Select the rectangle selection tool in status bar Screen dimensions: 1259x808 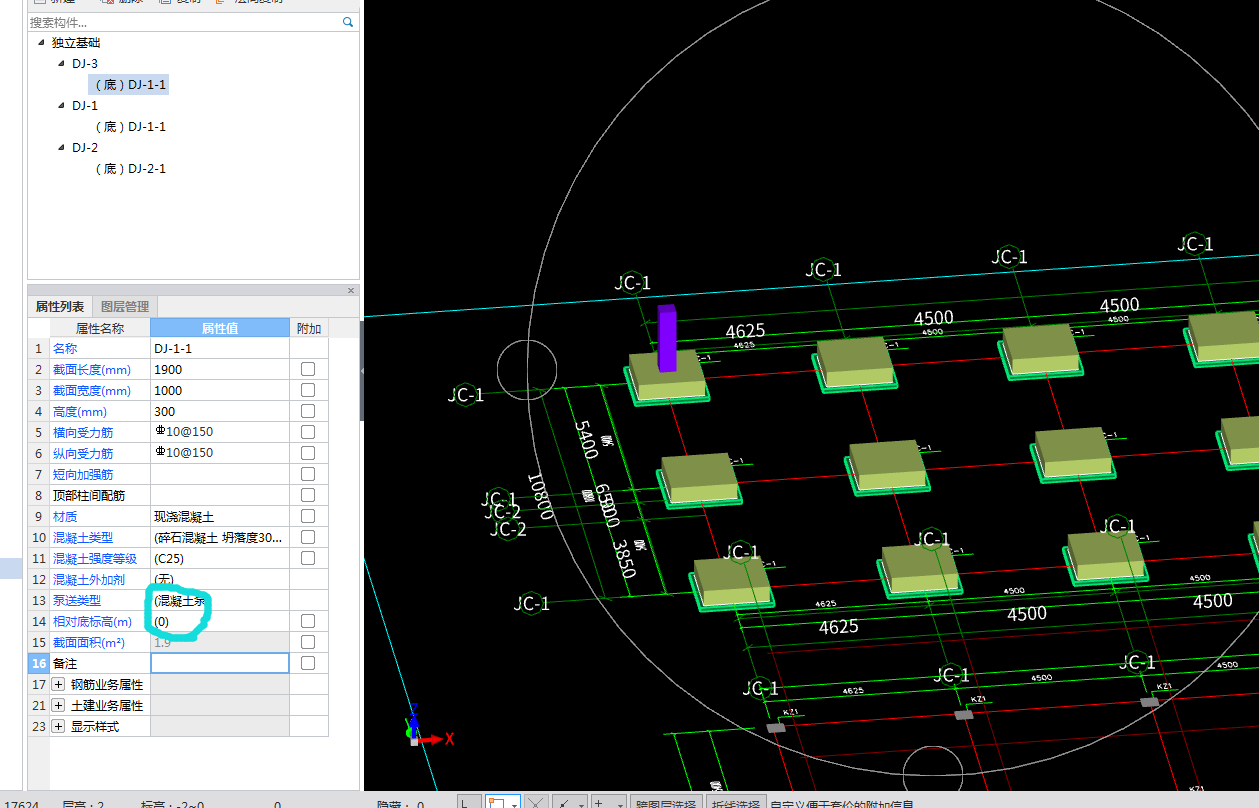(497, 802)
